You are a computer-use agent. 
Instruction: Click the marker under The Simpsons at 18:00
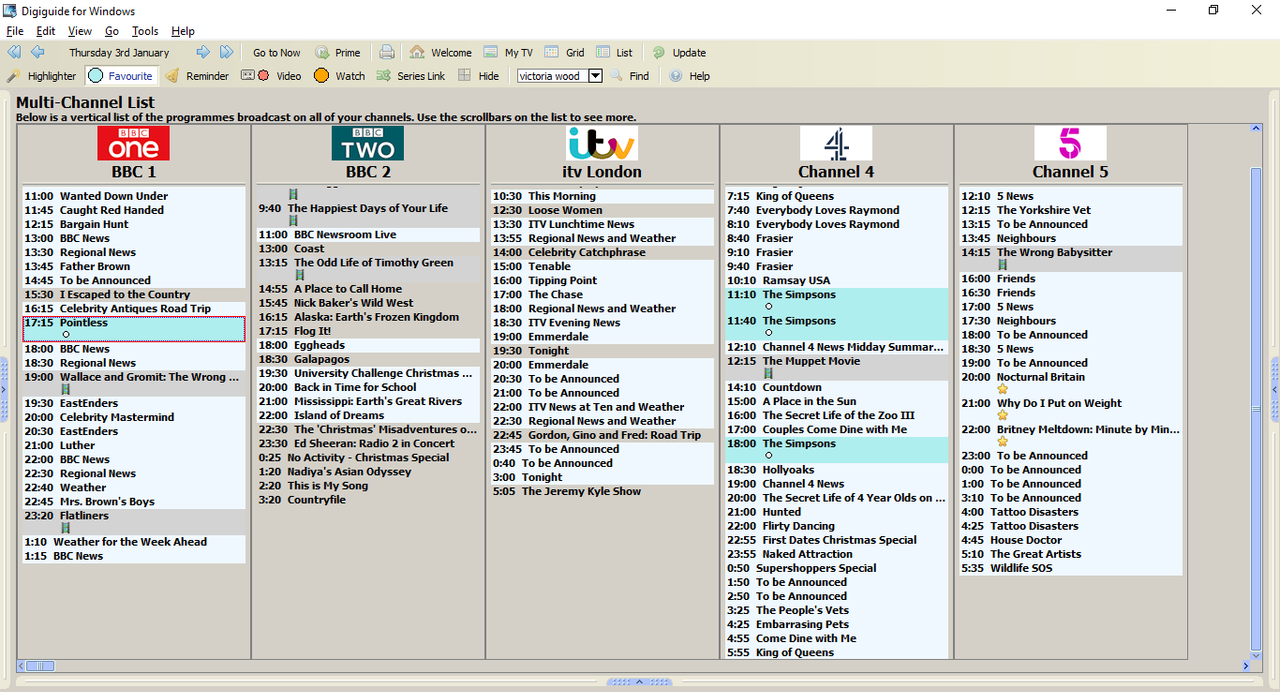[x=769, y=456]
